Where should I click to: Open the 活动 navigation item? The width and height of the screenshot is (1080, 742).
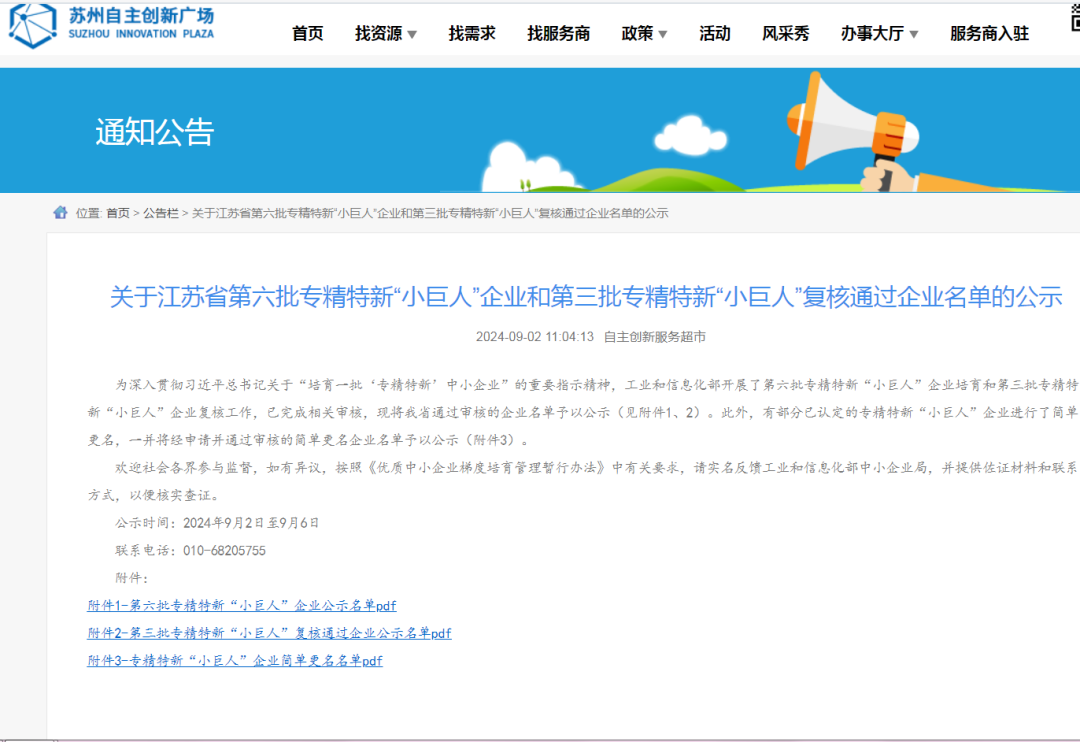click(x=714, y=33)
